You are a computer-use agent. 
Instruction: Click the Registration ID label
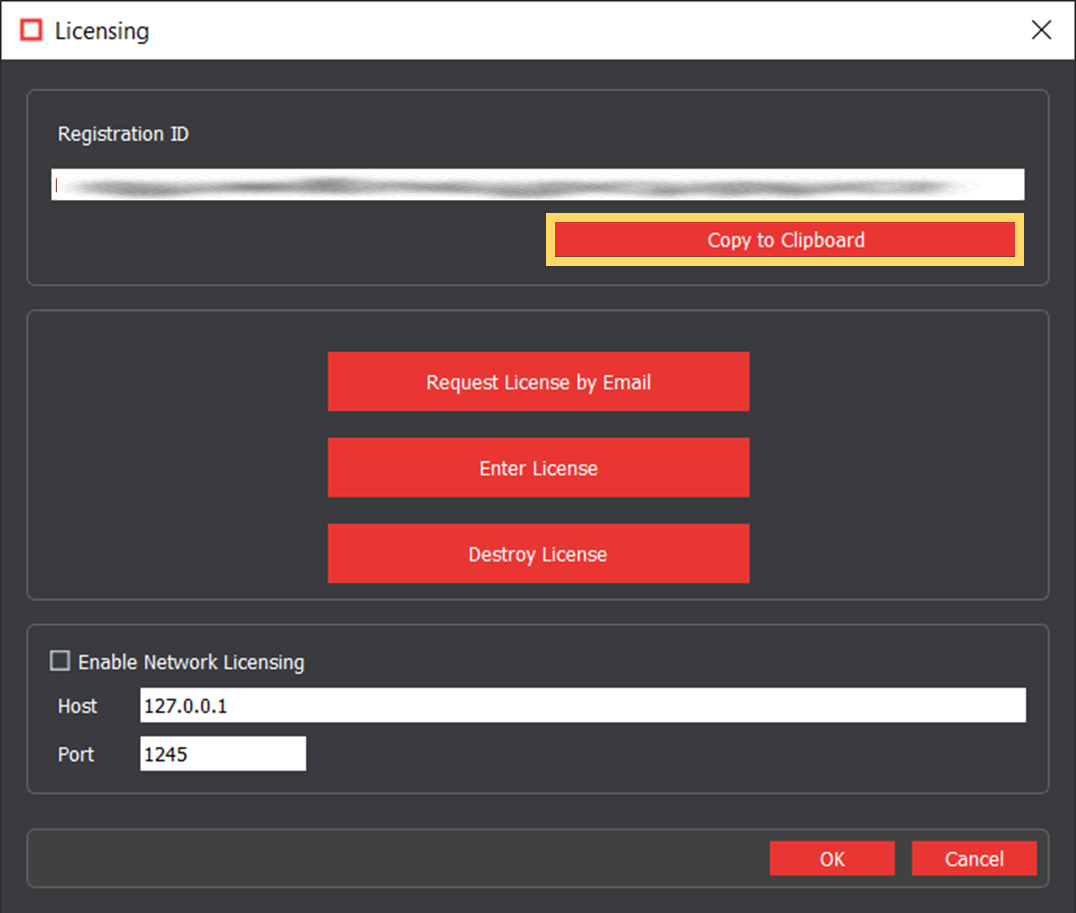(123, 134)
